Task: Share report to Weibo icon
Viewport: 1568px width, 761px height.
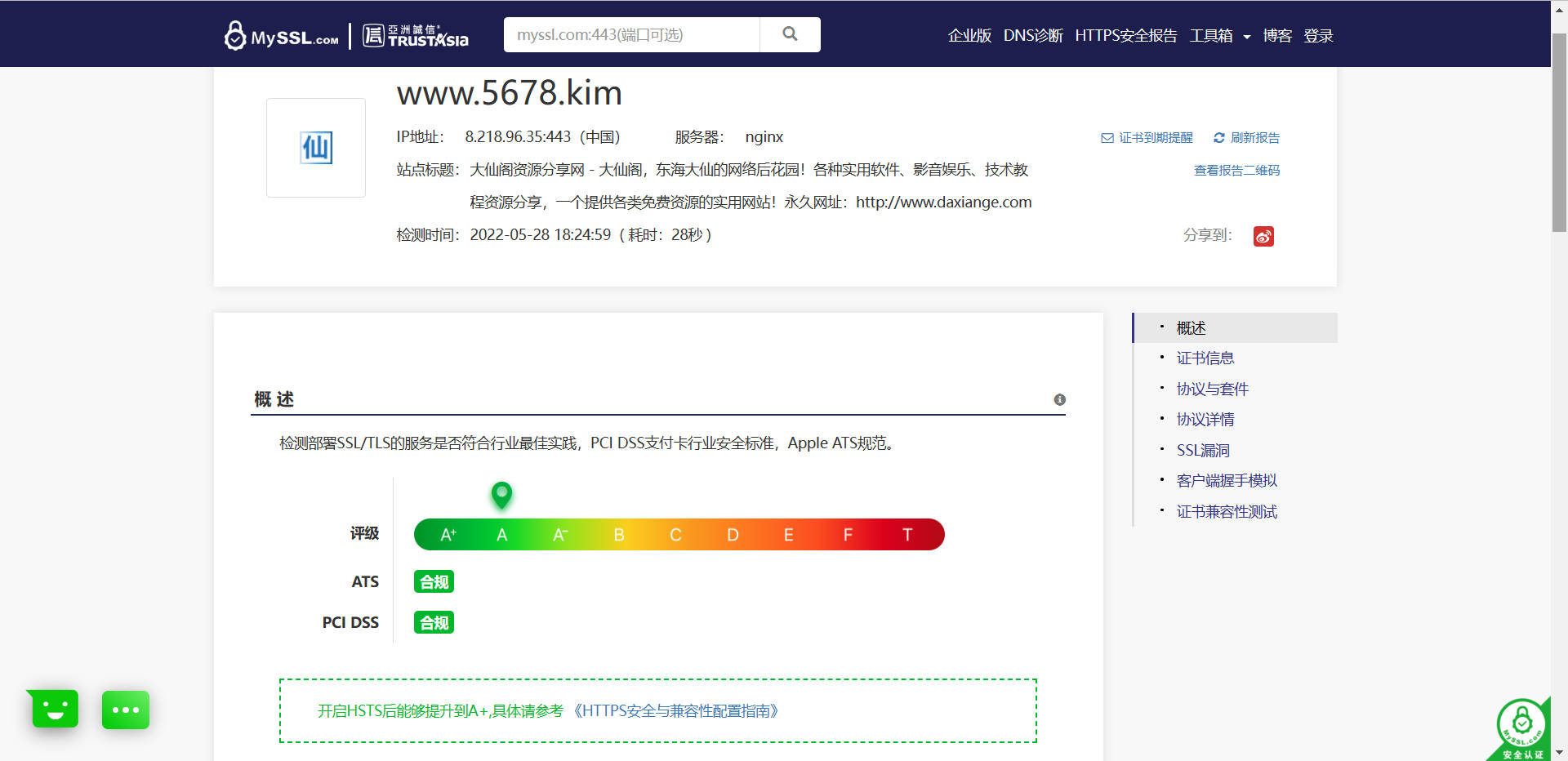Action: pyautogui.click(x=1263, y=236)
